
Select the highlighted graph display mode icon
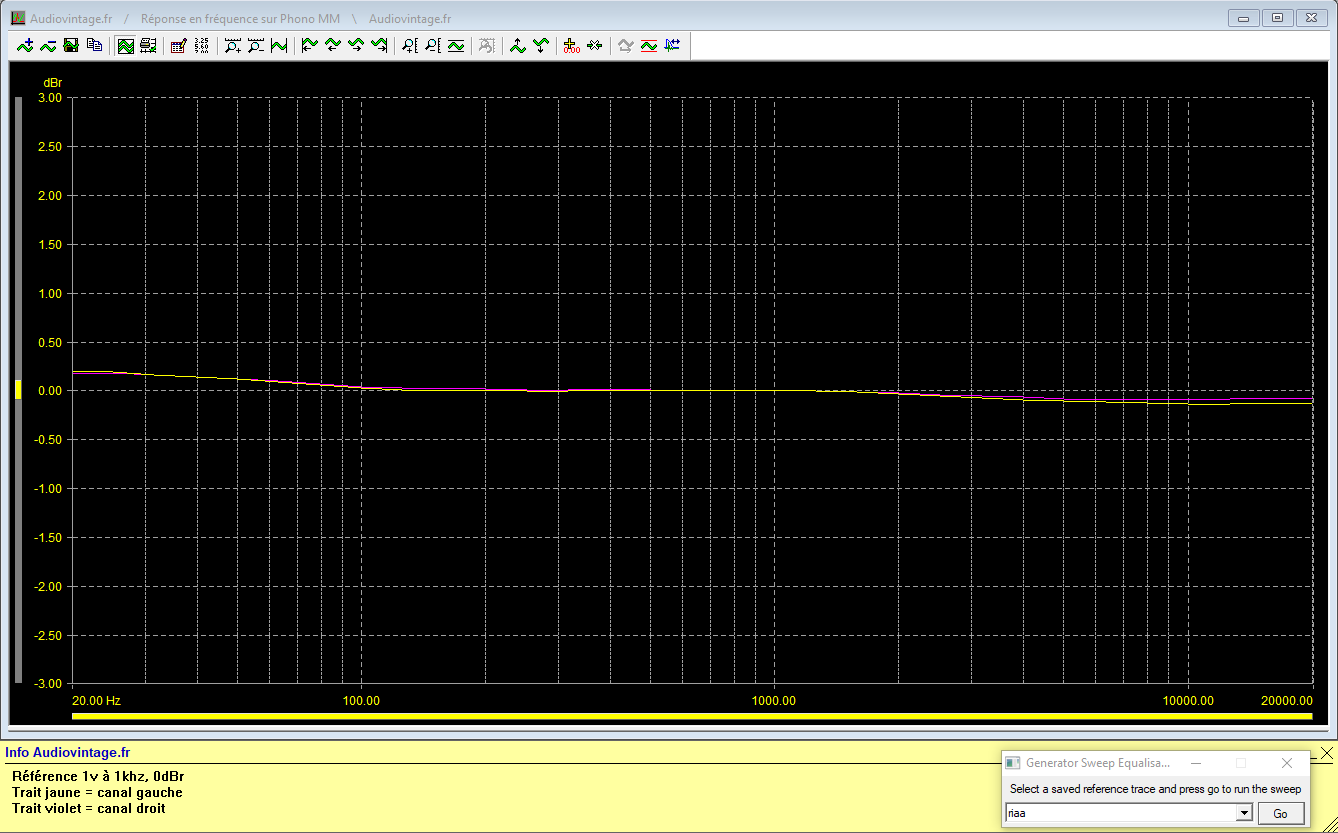pos(126,45)
